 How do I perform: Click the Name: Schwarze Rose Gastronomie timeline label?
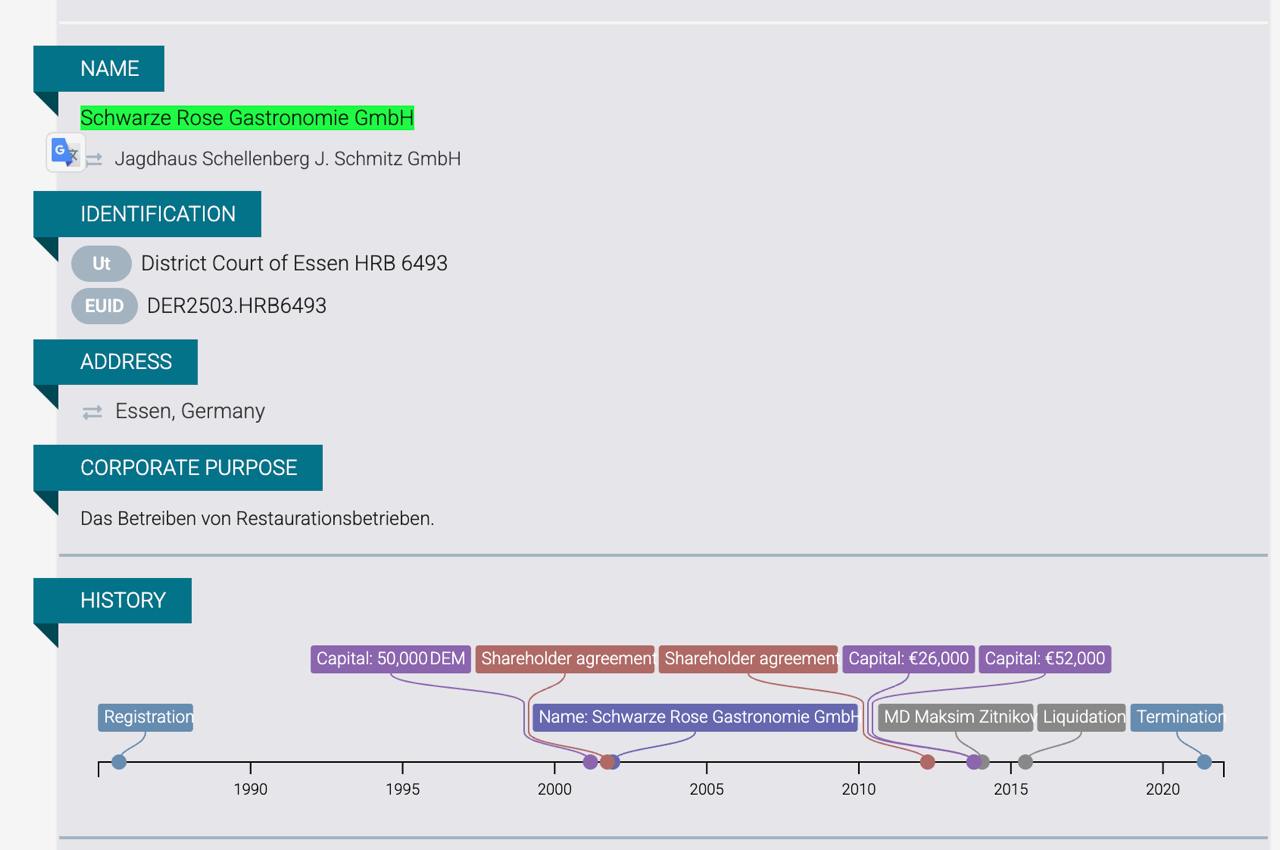pyautogui.click(x=695, y=717)
